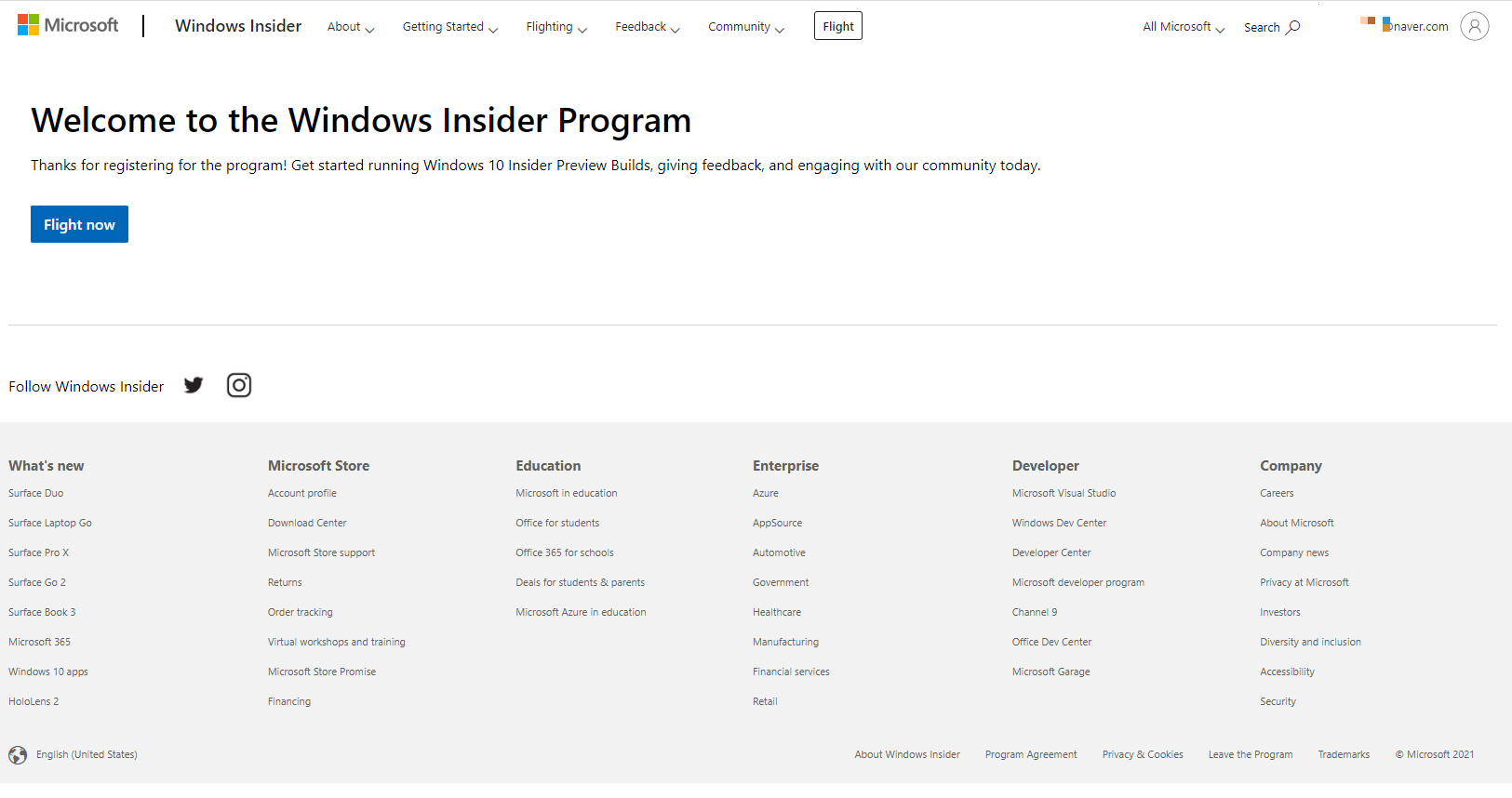Open Investors link
Image resolution: width=1512 pixels, height=798 pixels.
click(1280, 612)
